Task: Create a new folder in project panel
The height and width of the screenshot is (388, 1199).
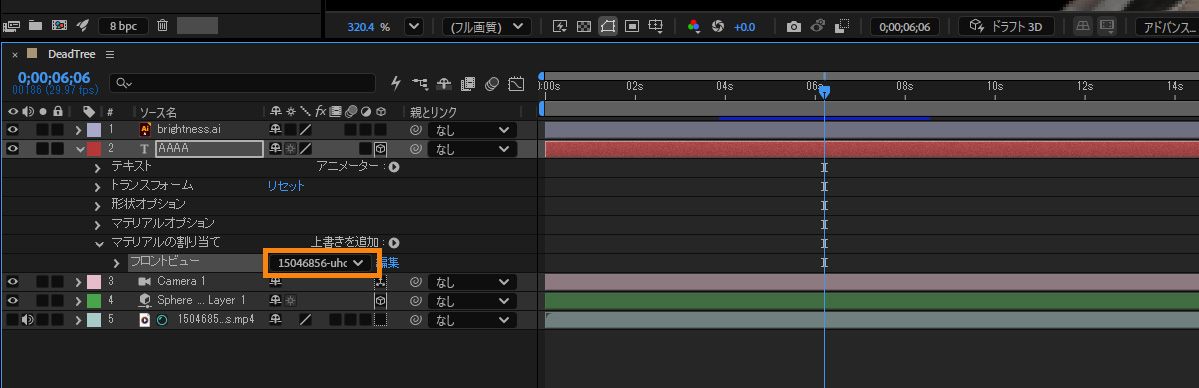Action: pyautogui.click(x=35, y=25)
